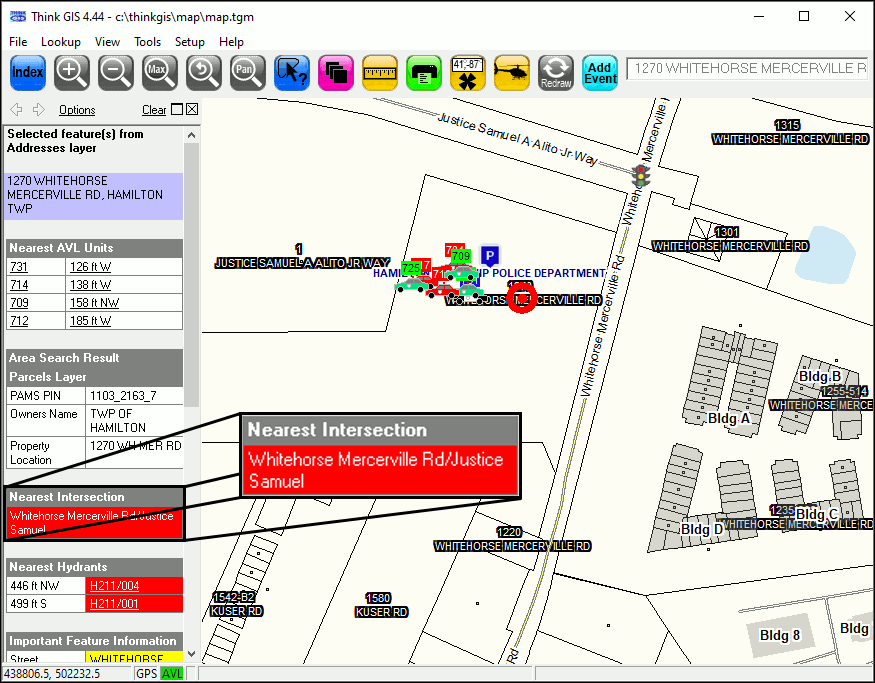Open the Options dropdown in side panel
The height and width of the screenshot is (683, 875).
pyautogui.click(x=77, y=110)
